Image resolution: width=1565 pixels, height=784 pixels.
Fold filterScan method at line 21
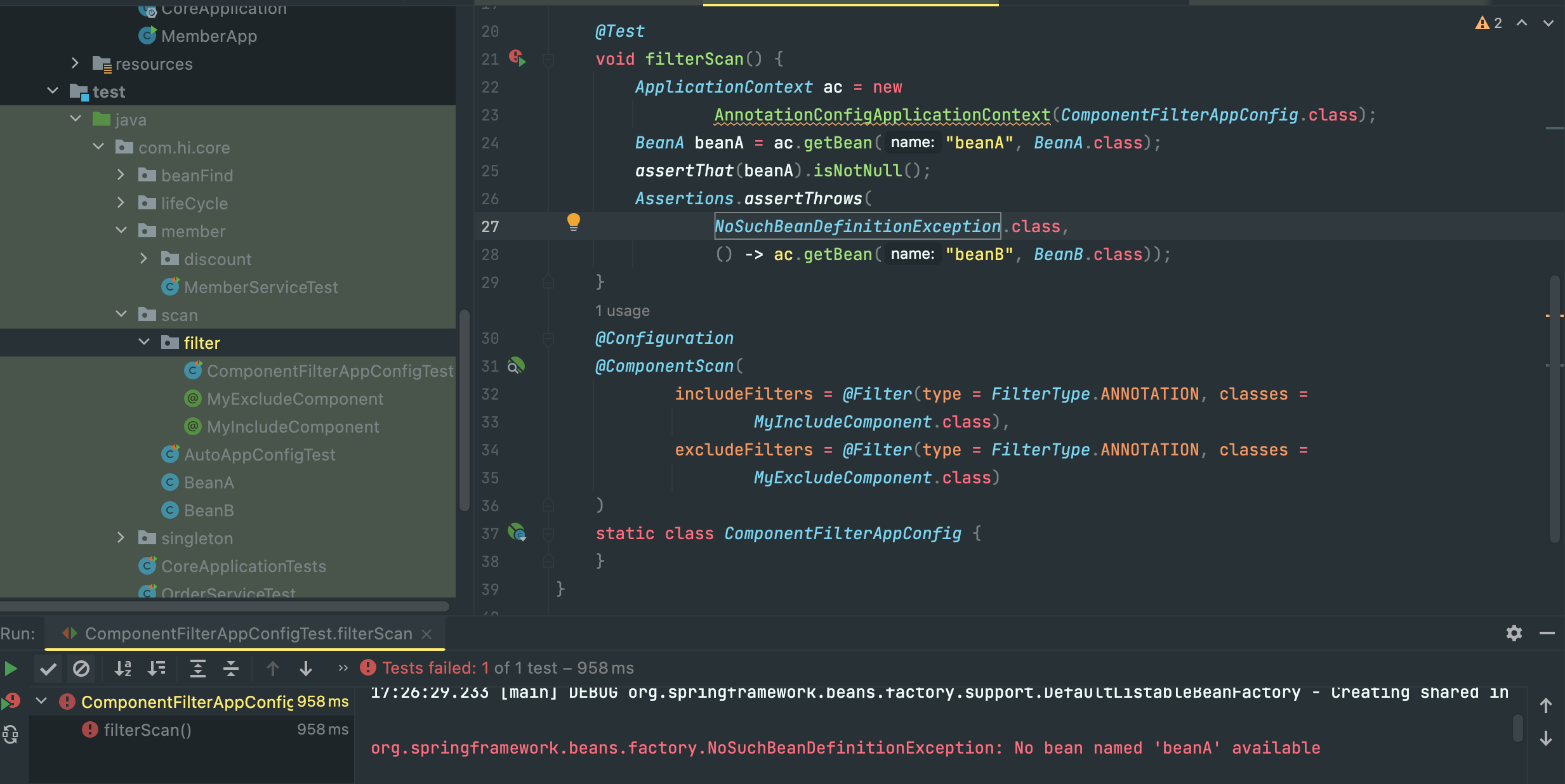click(548, 59)
